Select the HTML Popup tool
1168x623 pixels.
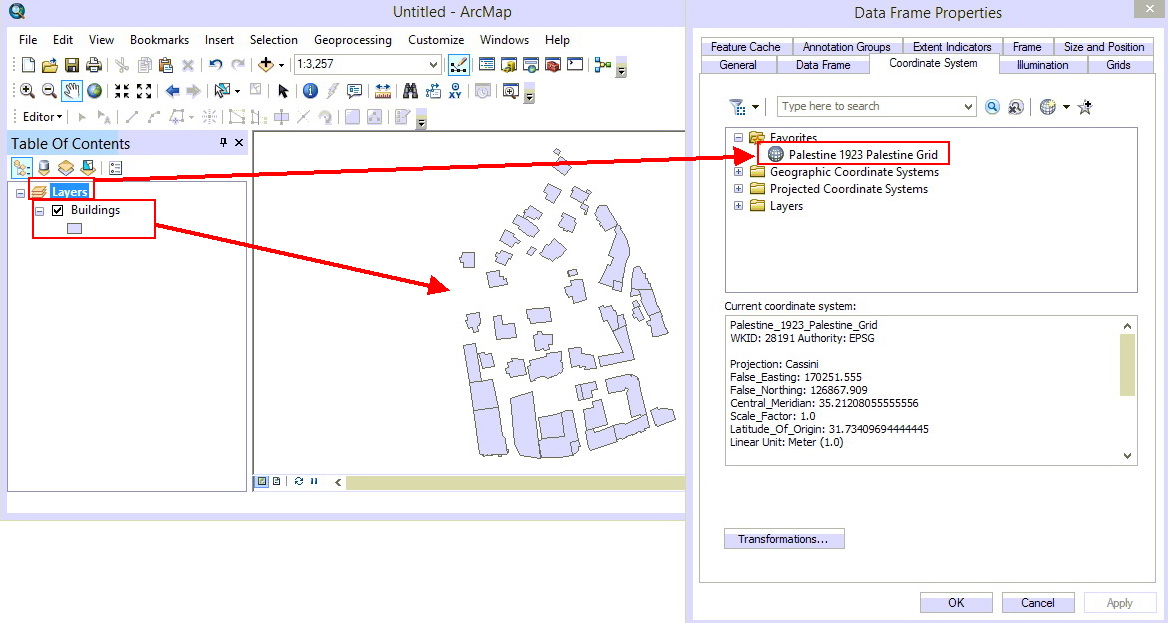click(355, 91)
